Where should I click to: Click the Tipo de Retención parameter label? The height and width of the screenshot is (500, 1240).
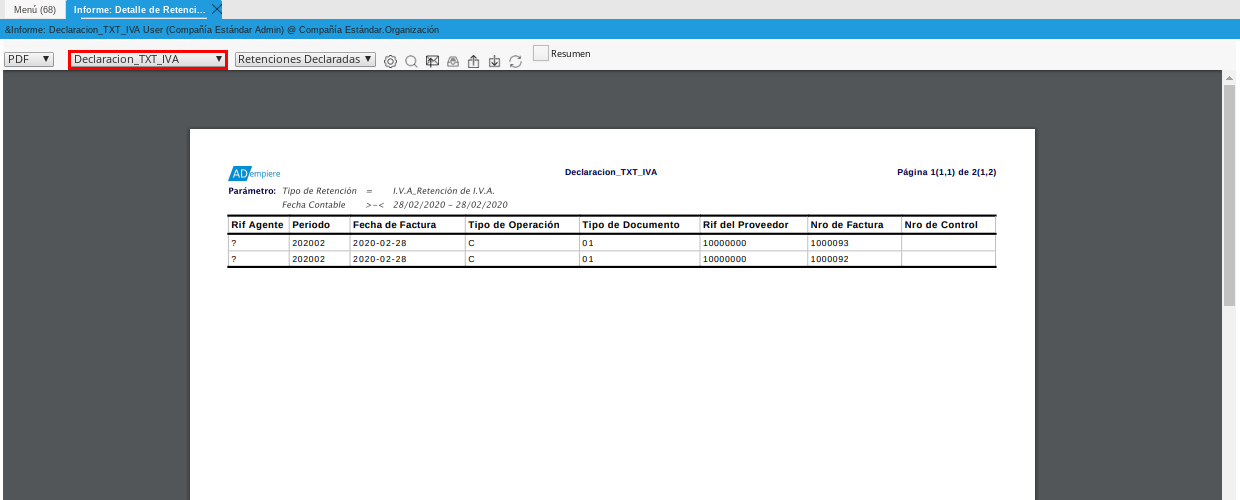point(321,190)
